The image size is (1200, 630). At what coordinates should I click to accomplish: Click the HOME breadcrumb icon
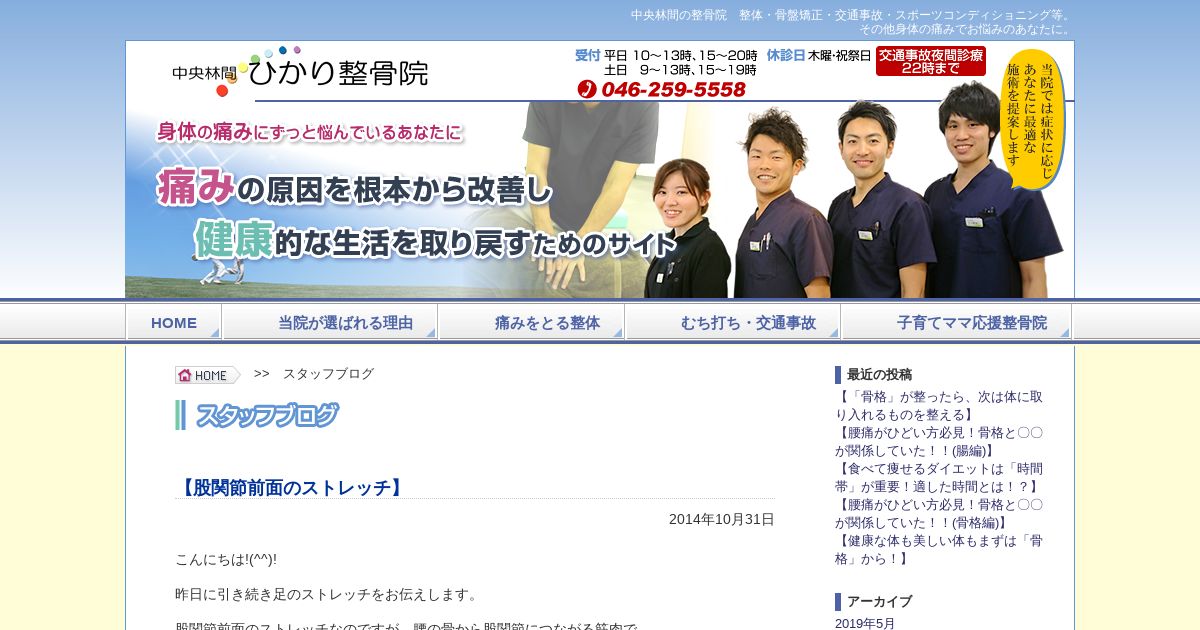pyautogui.click(x=208, y=375)
